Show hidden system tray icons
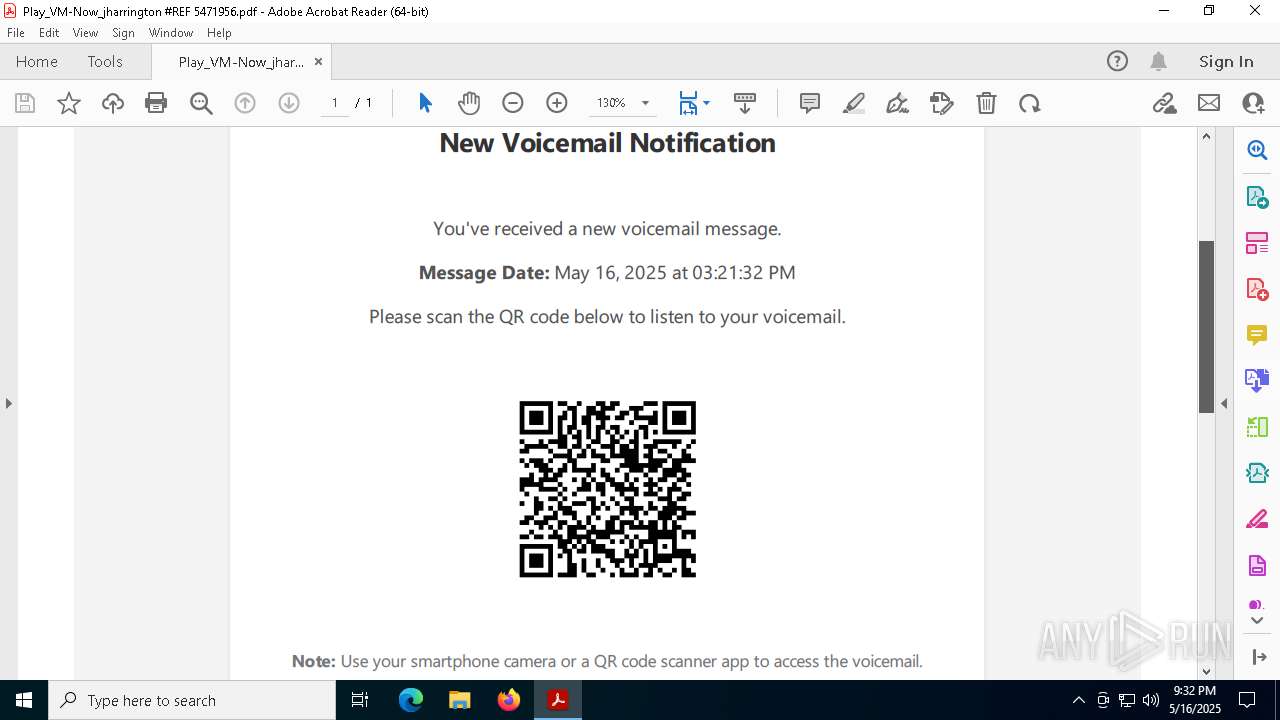This screenshot has width=1280, height=720. (1078, 700)
